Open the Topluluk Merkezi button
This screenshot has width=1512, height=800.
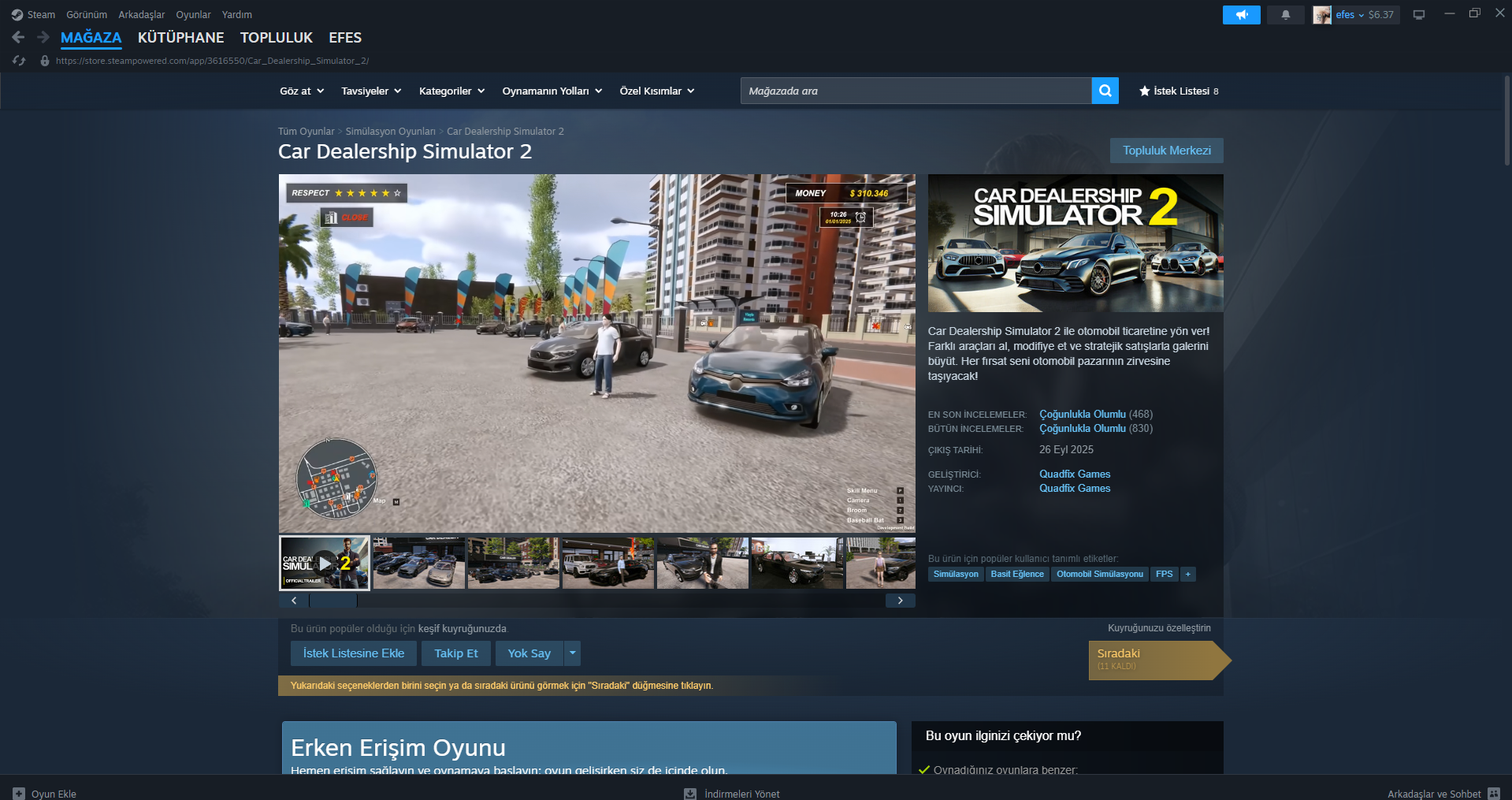(x=1167, y=151)
